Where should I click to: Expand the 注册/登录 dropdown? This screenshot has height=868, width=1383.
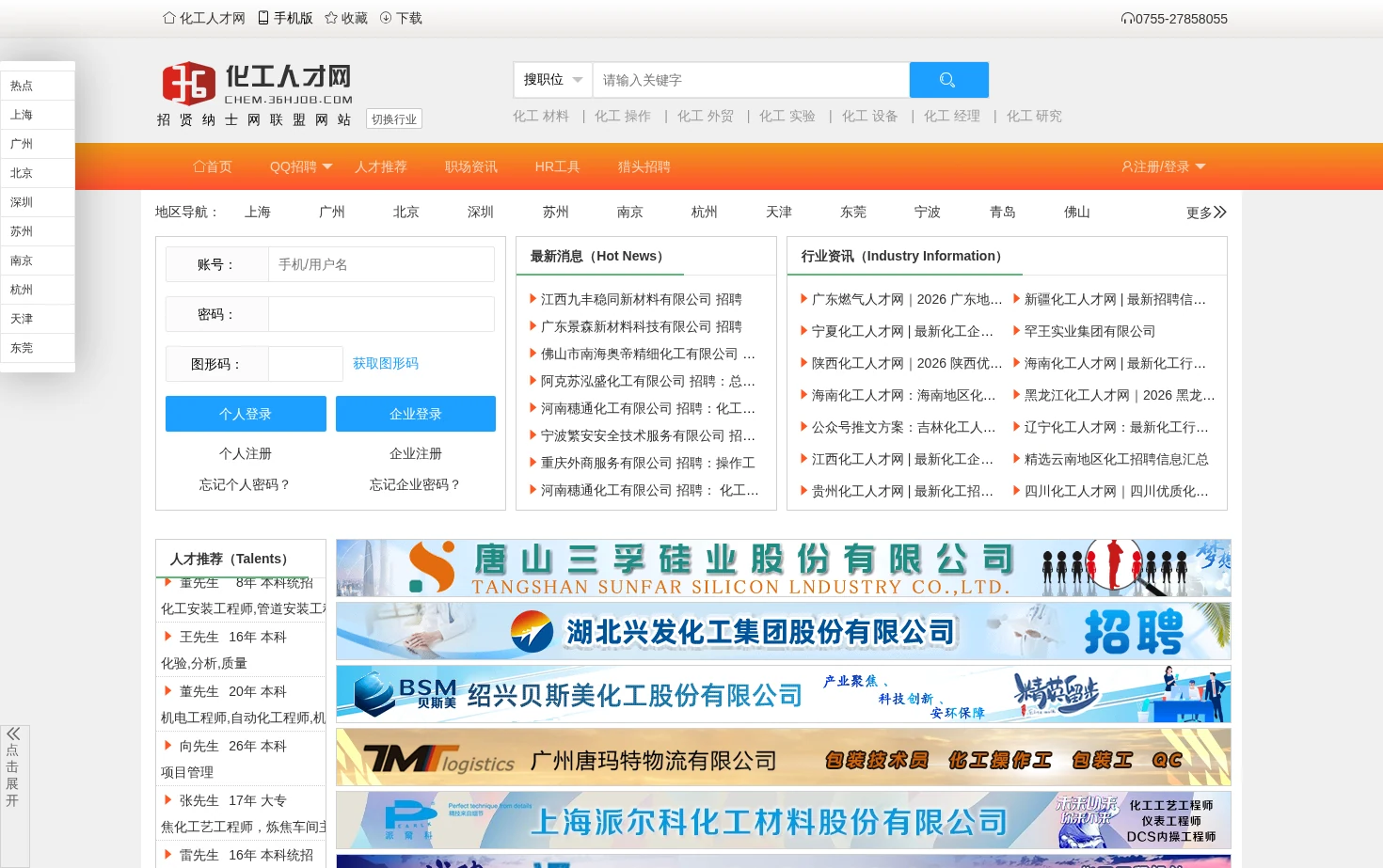coord(1164,166)
